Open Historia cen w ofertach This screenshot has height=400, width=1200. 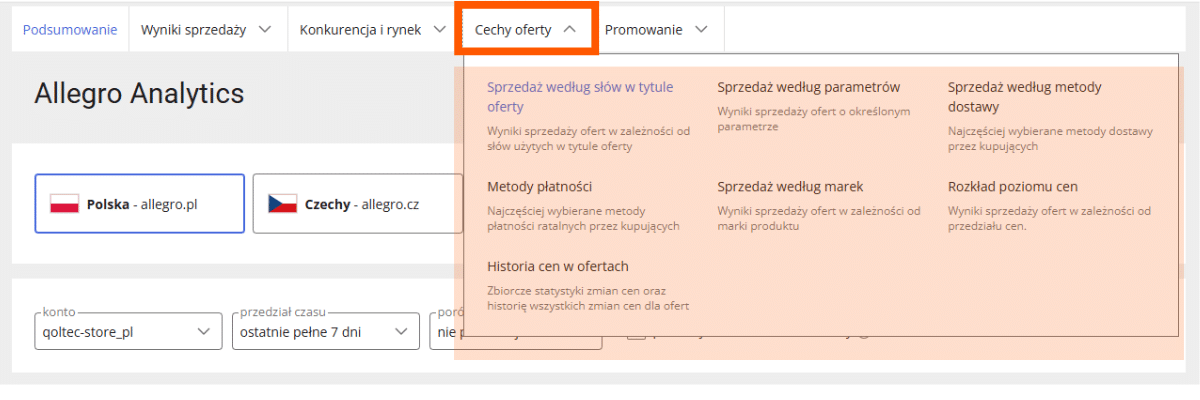click(x=558, y=267)
